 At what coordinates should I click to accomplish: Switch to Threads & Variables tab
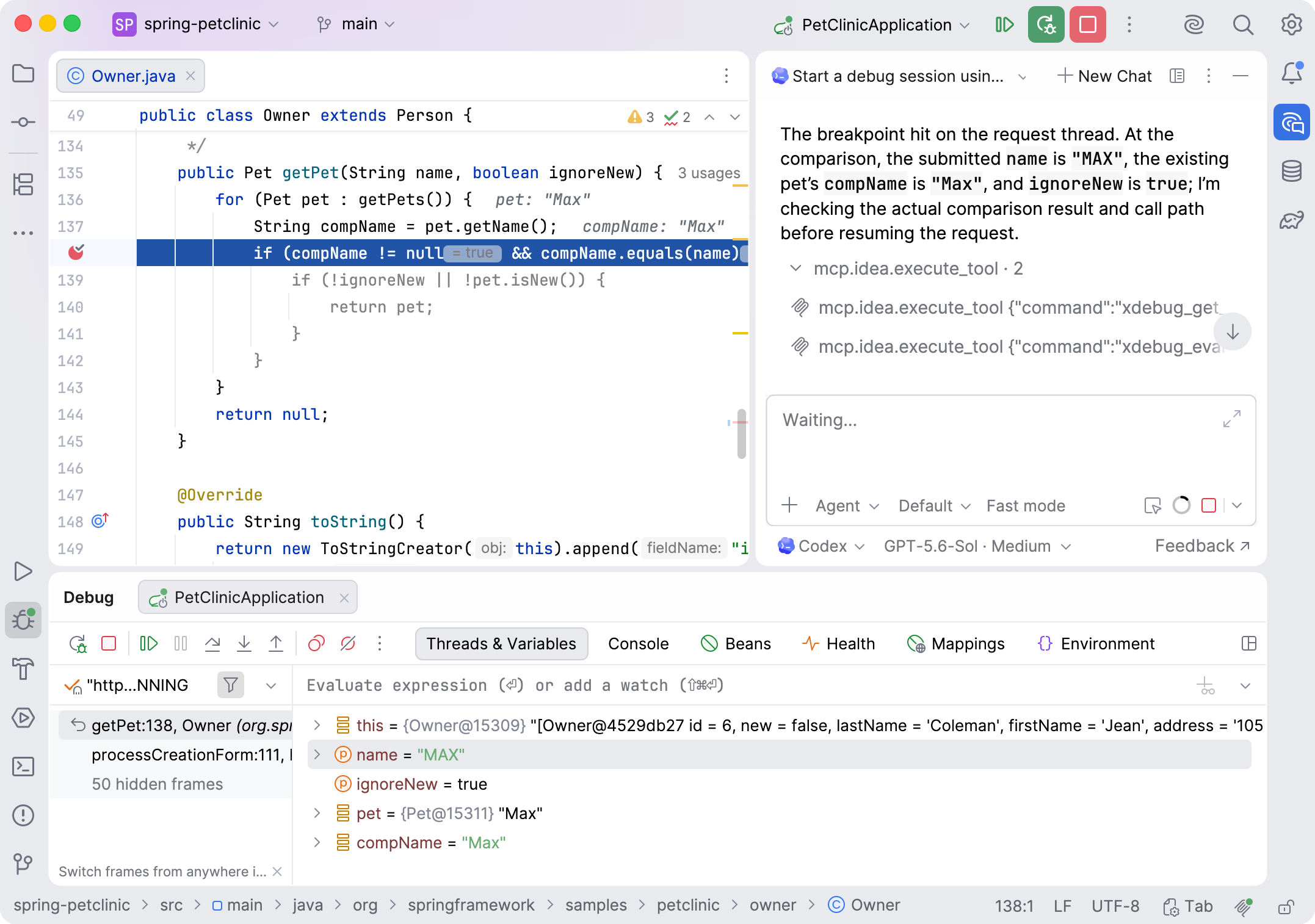point(501,644)
